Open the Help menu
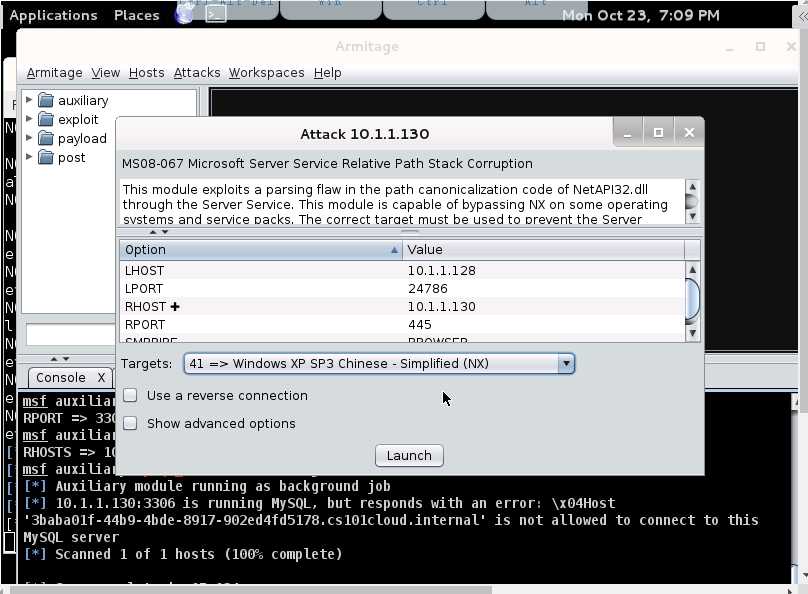Screen dimensions: 808x594 [327, 73]
